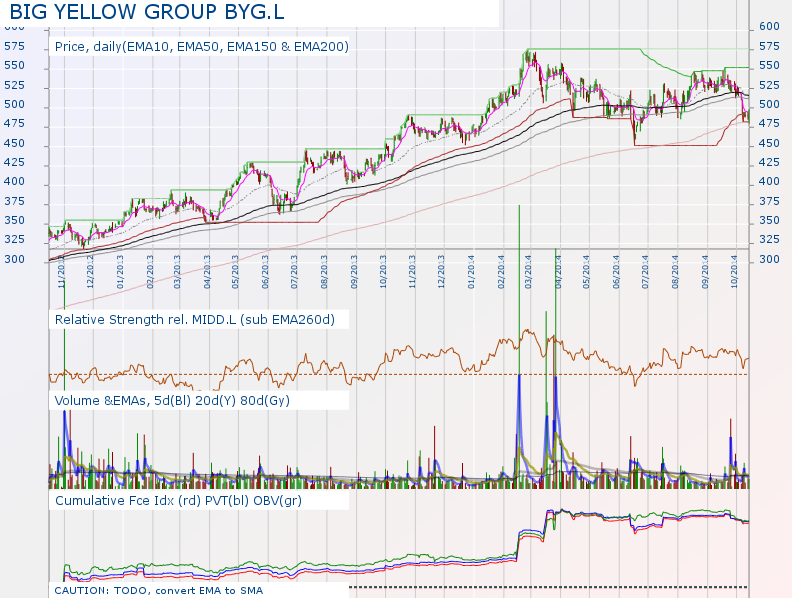
Task: Select the 05/20:3 date label
Action: tap(235, 272)
